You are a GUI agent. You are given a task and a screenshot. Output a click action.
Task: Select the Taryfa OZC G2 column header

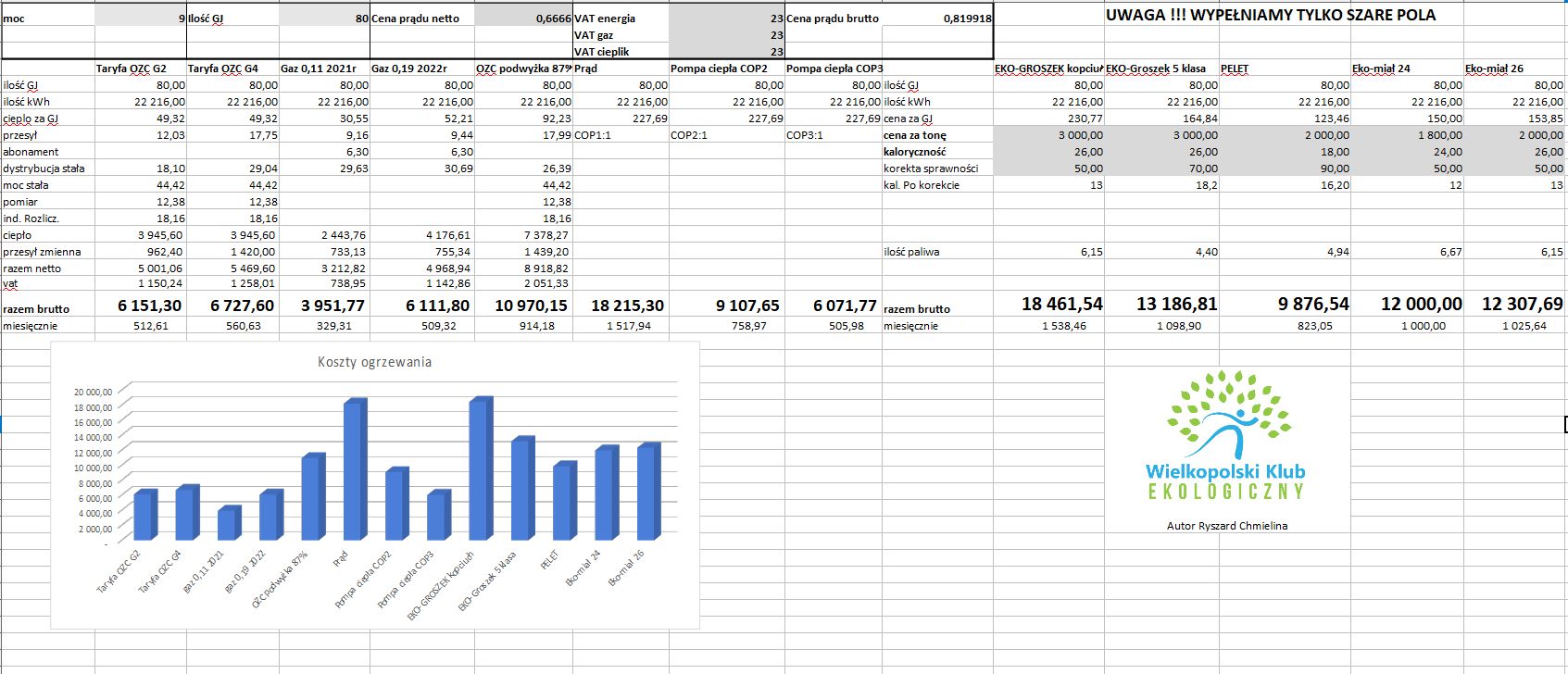coord(141,68)
